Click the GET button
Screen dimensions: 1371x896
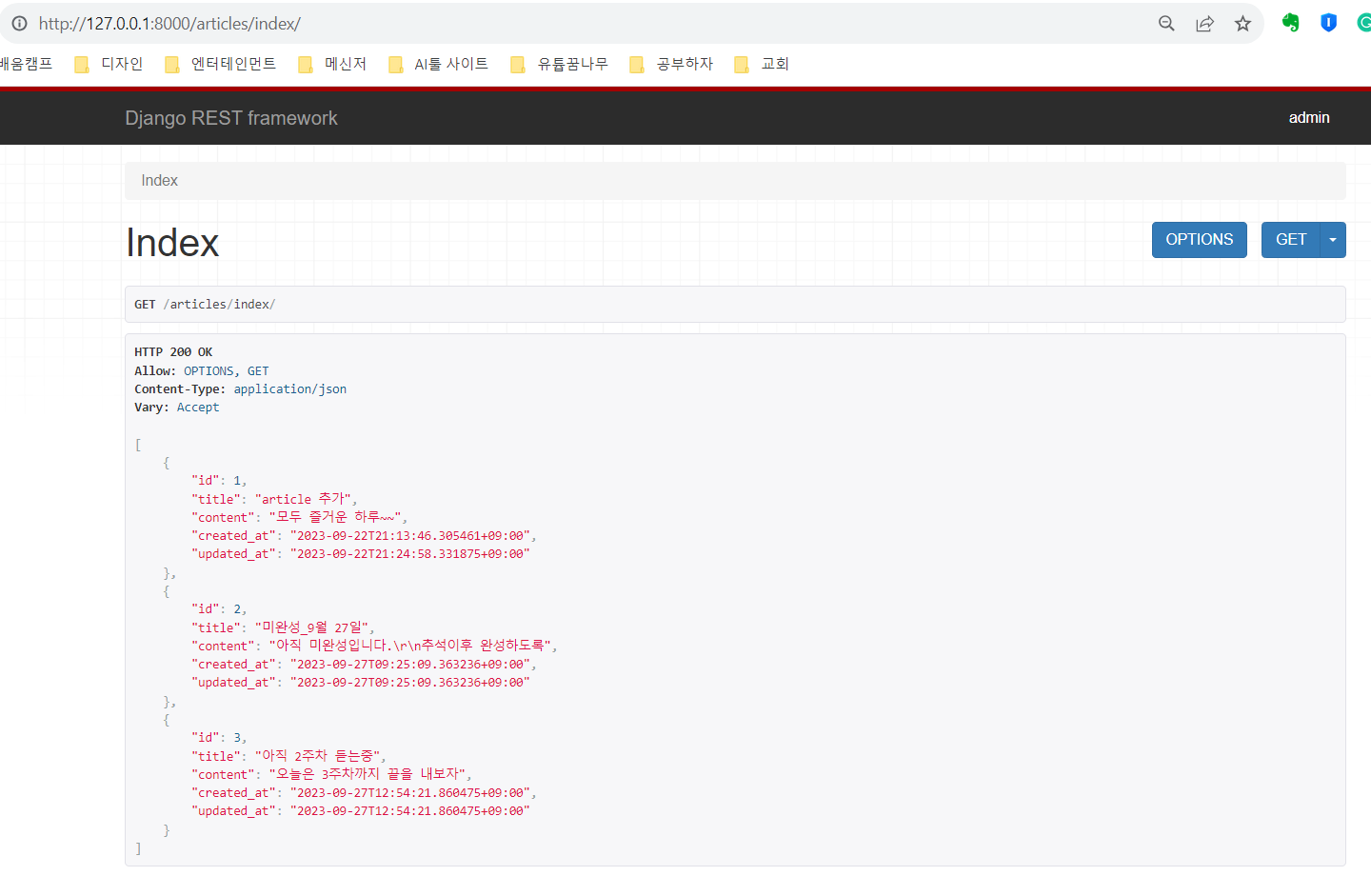point(1291,240)
